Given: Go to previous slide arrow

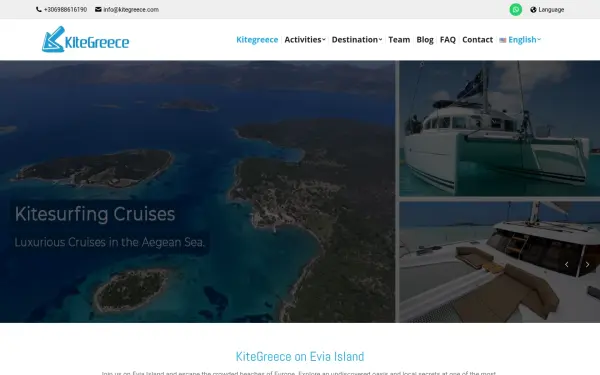Looking at the screenshot, I should click(x=566, y=264).
